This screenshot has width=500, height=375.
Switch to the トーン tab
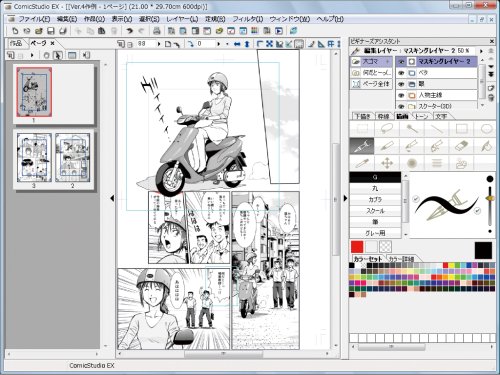[421, 116]
